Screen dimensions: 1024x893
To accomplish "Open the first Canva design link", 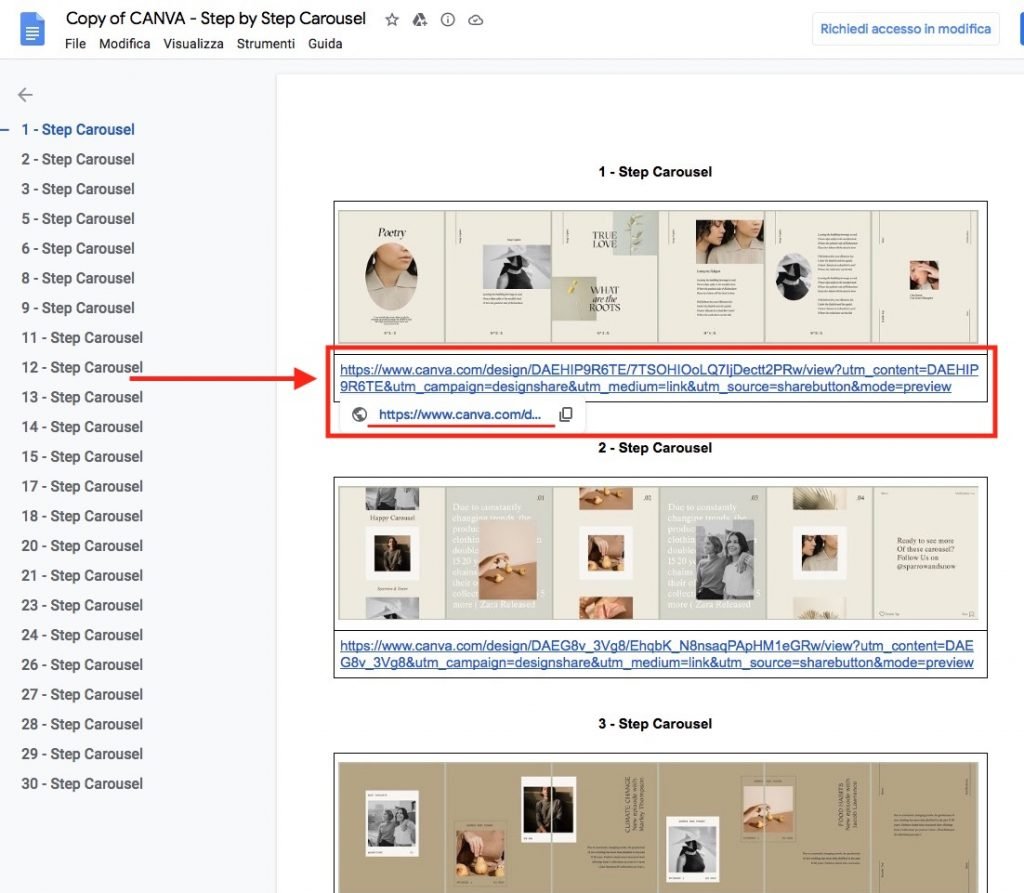I will pyautogui.click(x=658, y=378).
